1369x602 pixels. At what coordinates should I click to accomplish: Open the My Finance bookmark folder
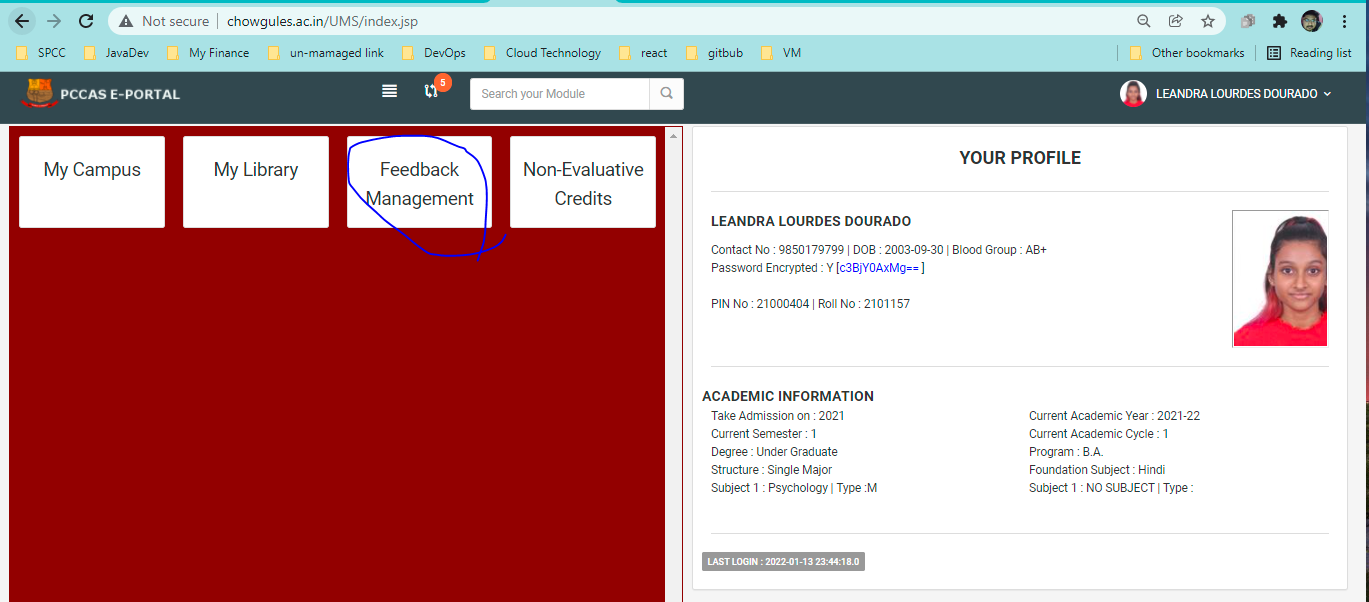tap(209, 53)
